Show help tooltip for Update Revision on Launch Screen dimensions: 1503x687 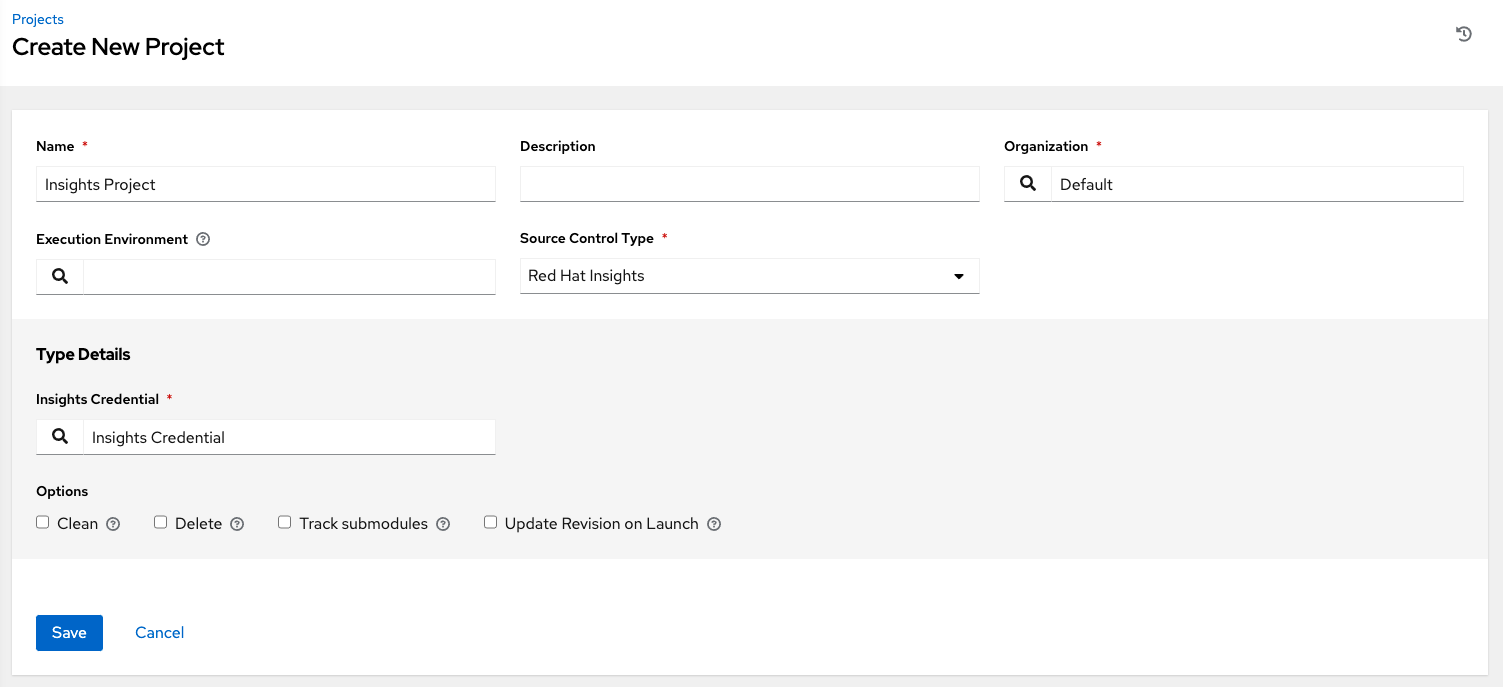point(713,523)
